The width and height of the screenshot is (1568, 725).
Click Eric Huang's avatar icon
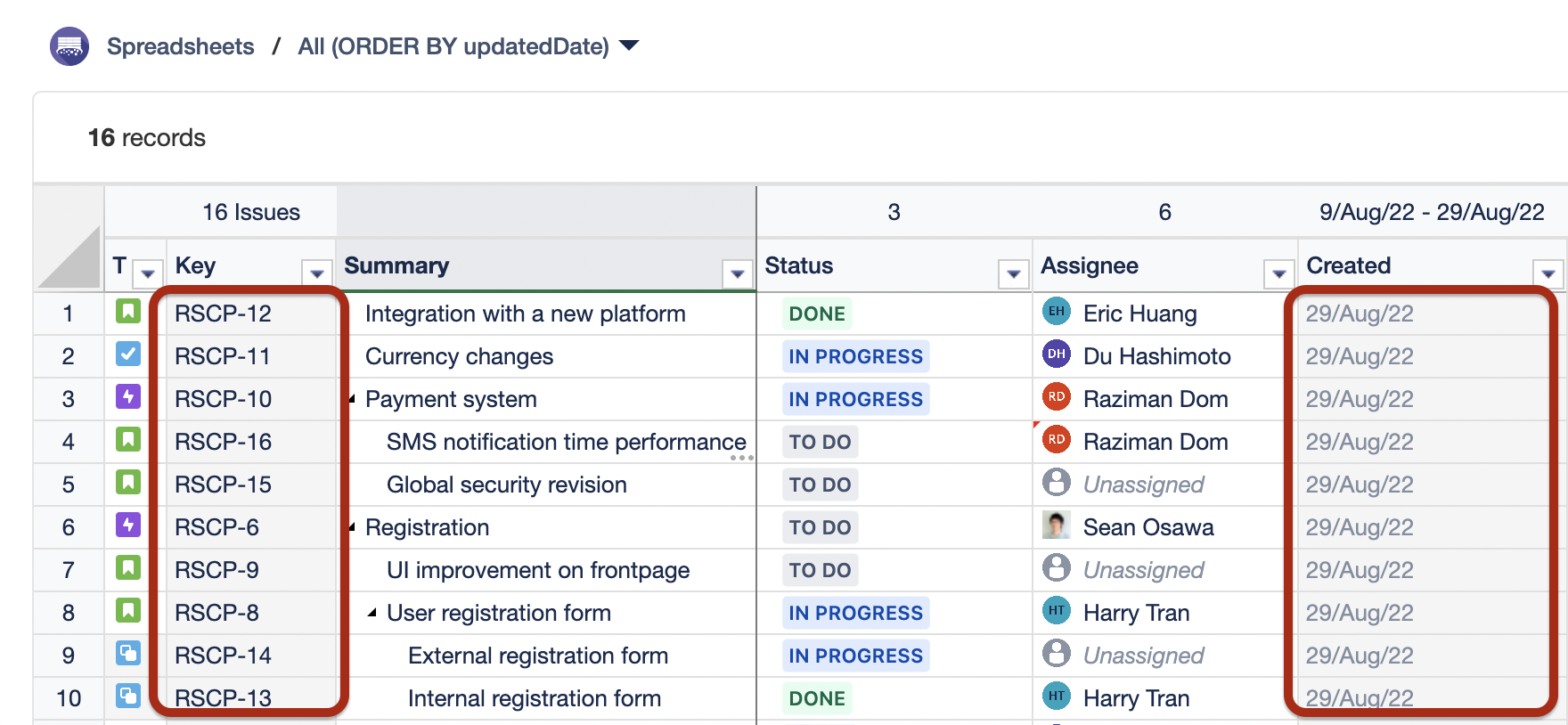tap(1056, 312)
